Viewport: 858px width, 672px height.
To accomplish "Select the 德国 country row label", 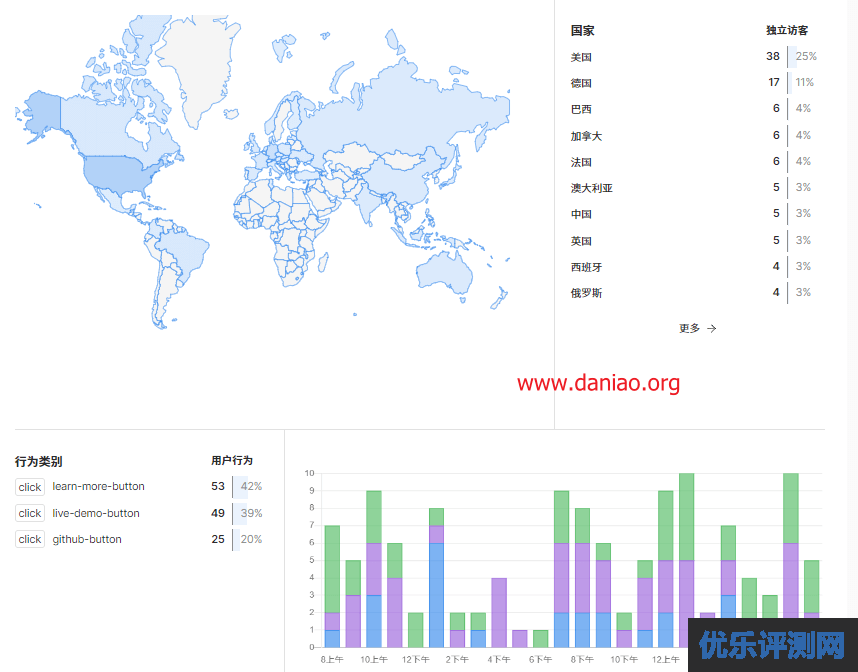I will tap(581, 83).
